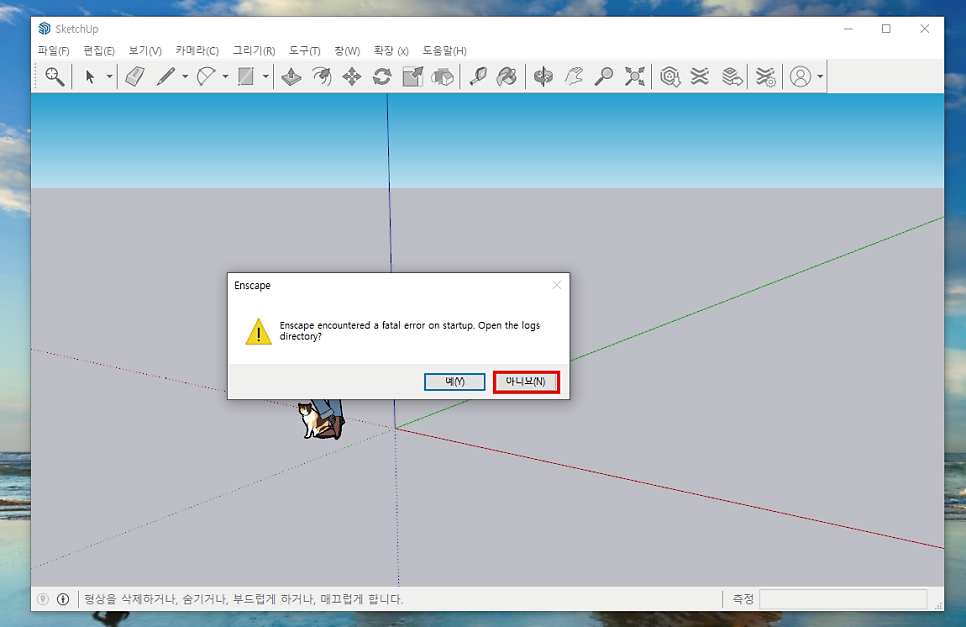
Task: Maximize the SketchUp window
Action: [886, 29]
